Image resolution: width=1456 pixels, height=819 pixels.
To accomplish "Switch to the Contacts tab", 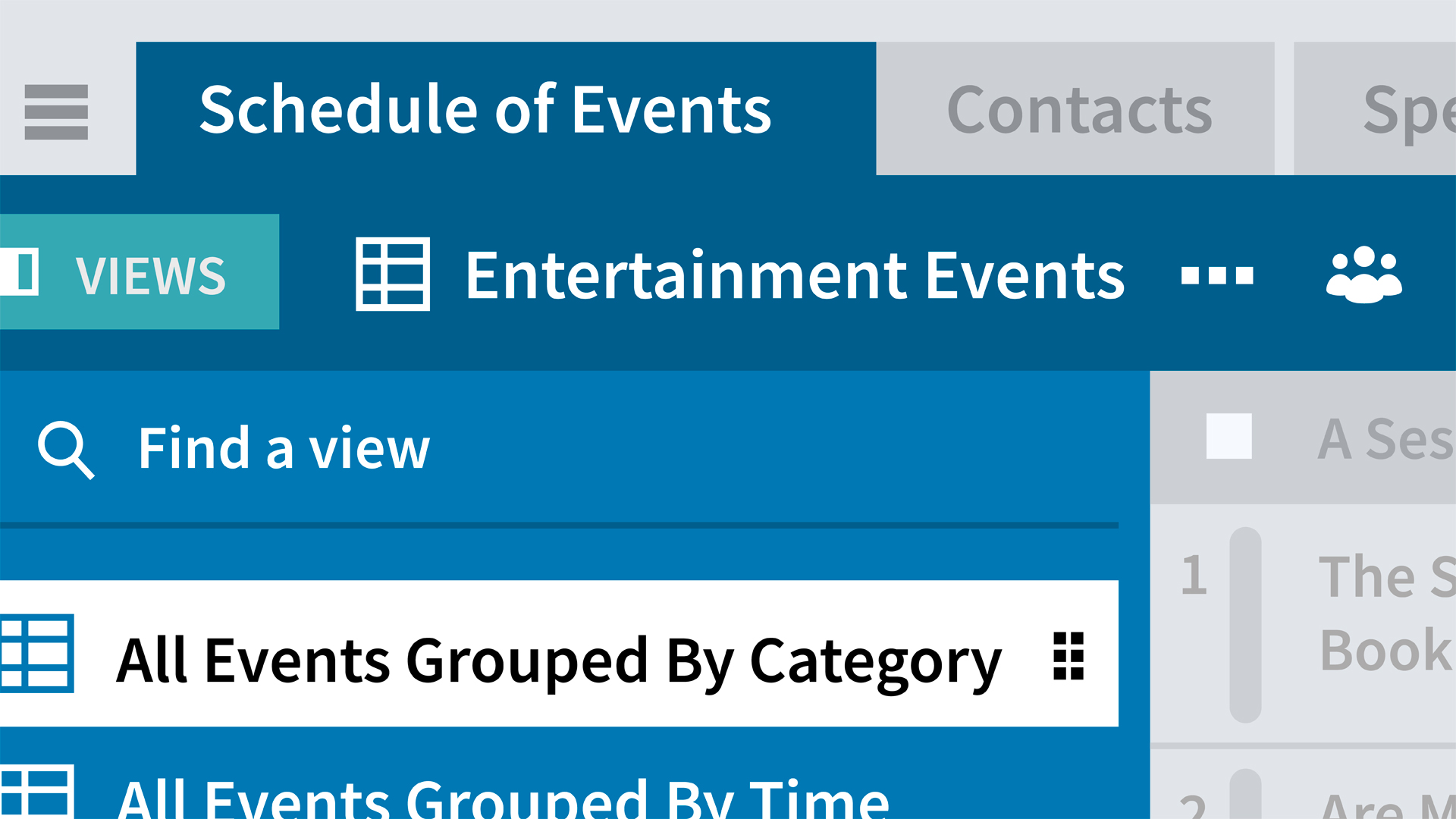I will (x=1075, y=108).
